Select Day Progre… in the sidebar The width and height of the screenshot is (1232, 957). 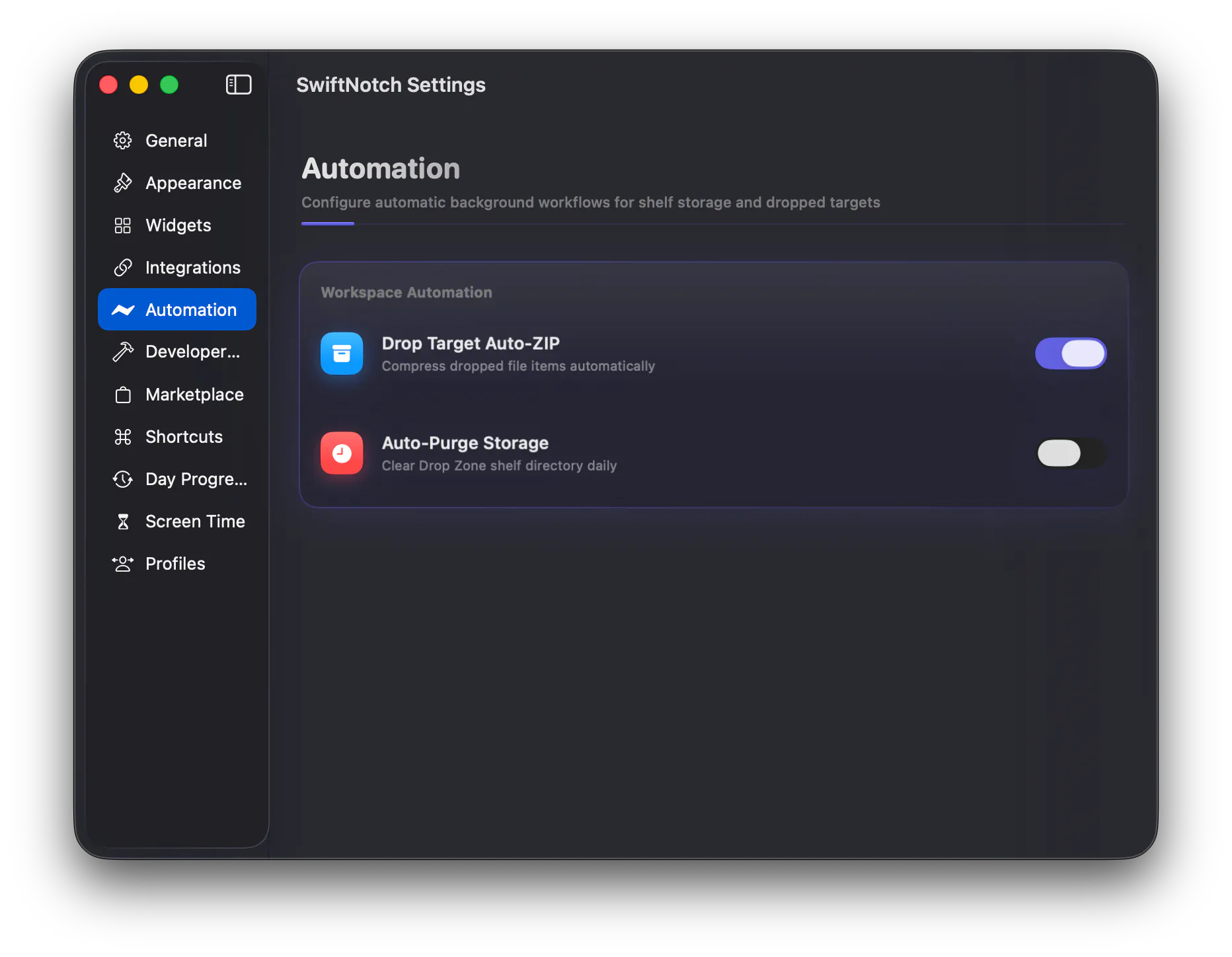click(x=177, y=479)
